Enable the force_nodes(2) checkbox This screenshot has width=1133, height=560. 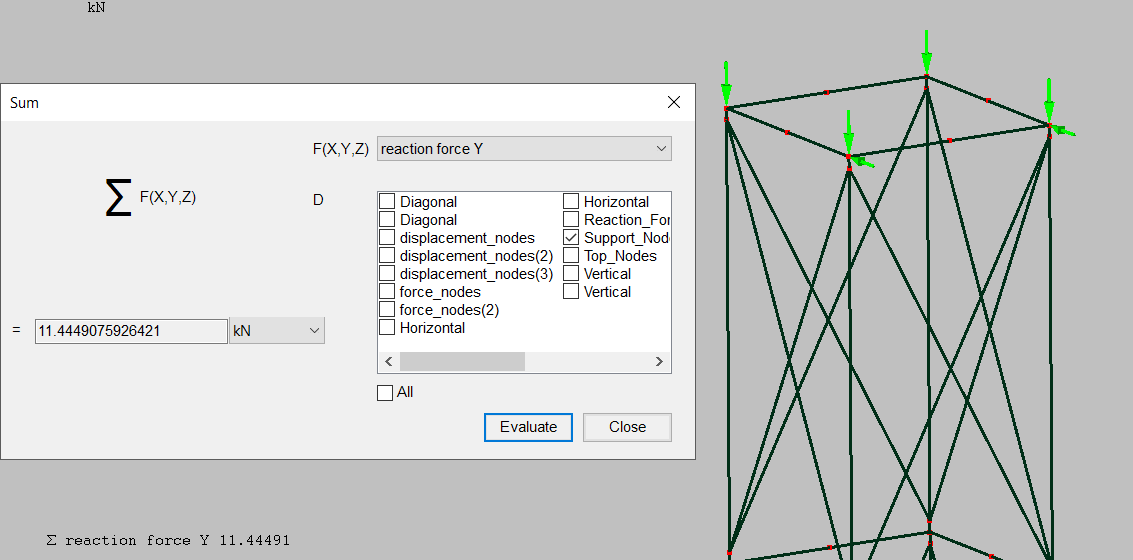coord(387,310)
